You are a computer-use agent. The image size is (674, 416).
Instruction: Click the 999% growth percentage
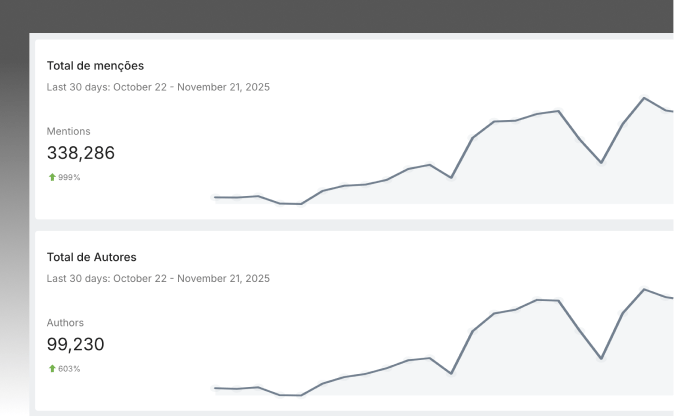click(x=69, y=177)
